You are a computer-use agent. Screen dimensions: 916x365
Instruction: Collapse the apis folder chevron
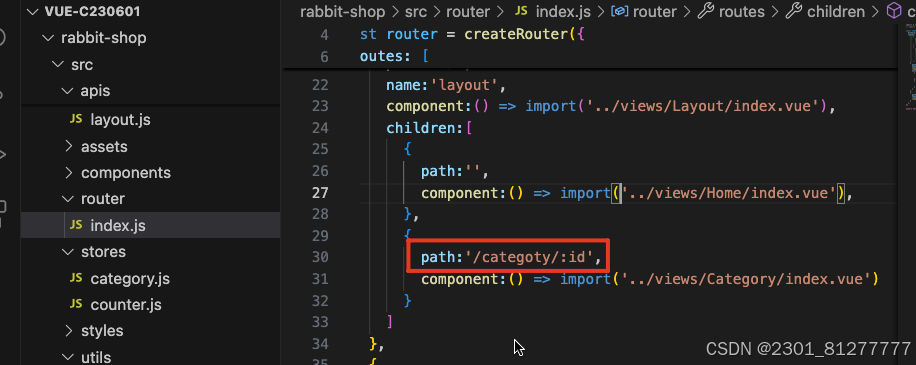click(x=68, y=91)
